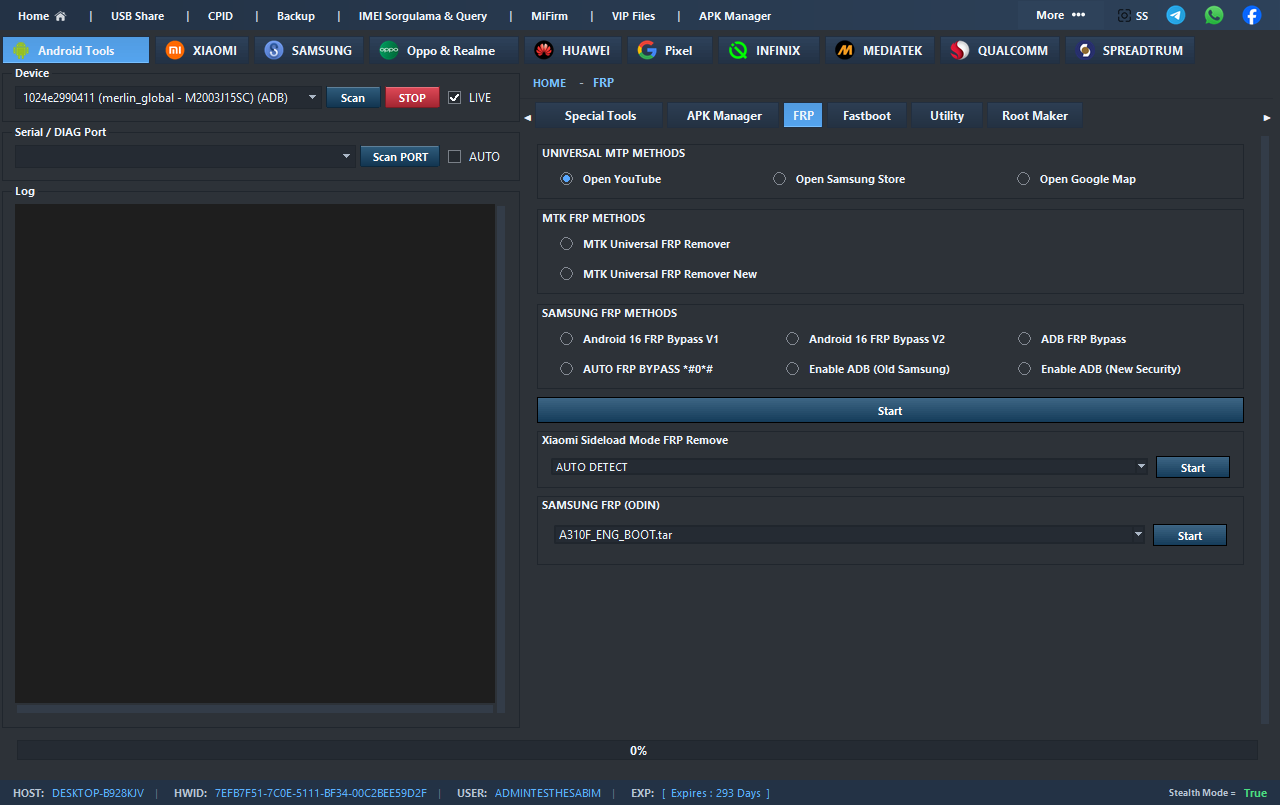Viewport: 1280px width, 805px height.
Task: Open the Huawei brand section
Action: [x=571, y=50]
